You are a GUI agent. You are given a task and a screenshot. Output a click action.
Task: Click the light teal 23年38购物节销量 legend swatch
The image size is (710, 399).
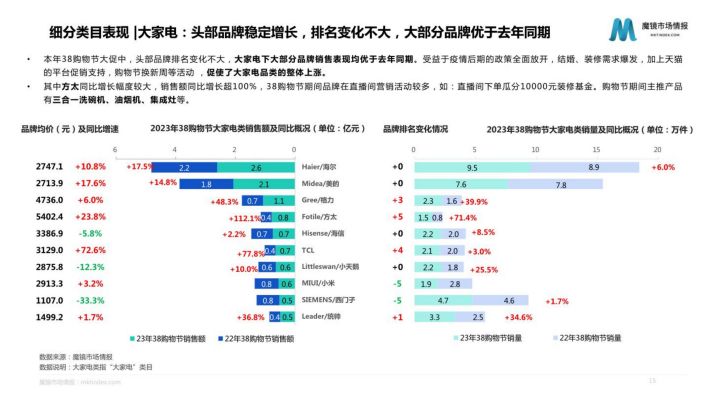(456, 338)
